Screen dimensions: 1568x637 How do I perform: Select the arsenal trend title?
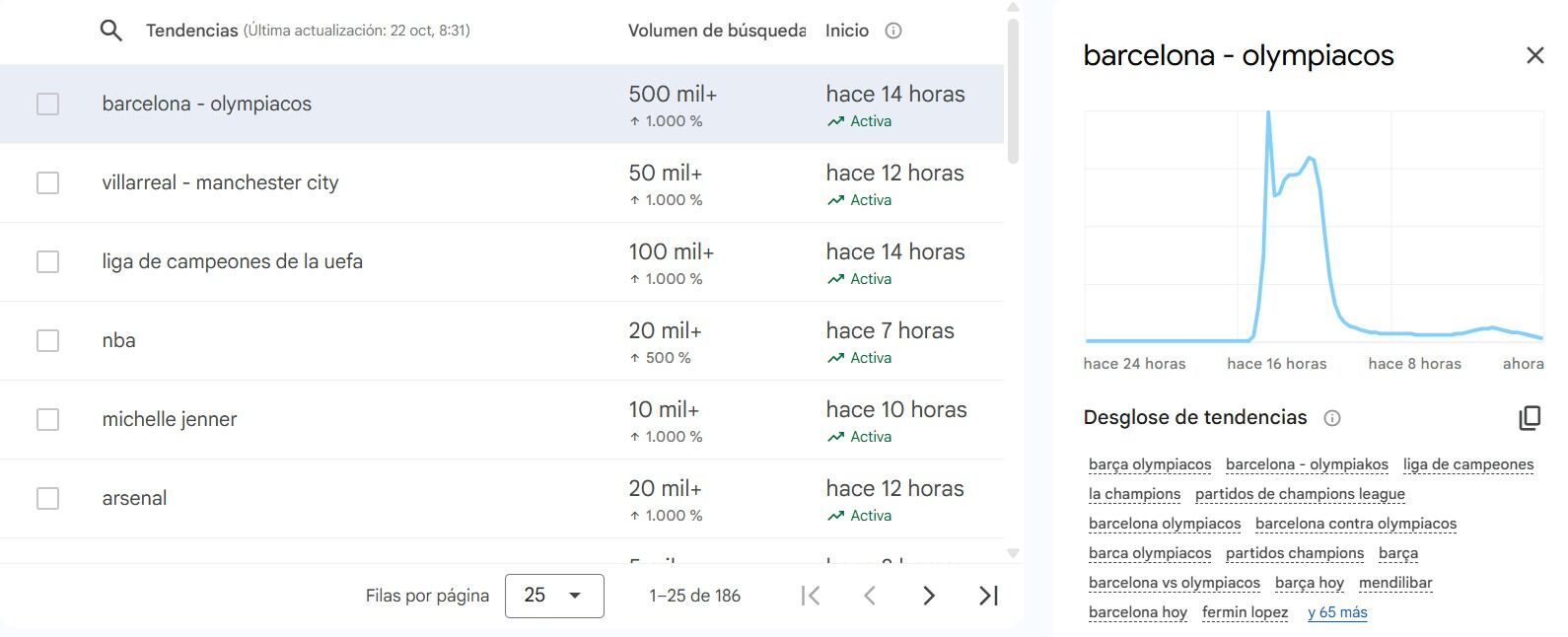pyautogui.click(x=134, y=498)
